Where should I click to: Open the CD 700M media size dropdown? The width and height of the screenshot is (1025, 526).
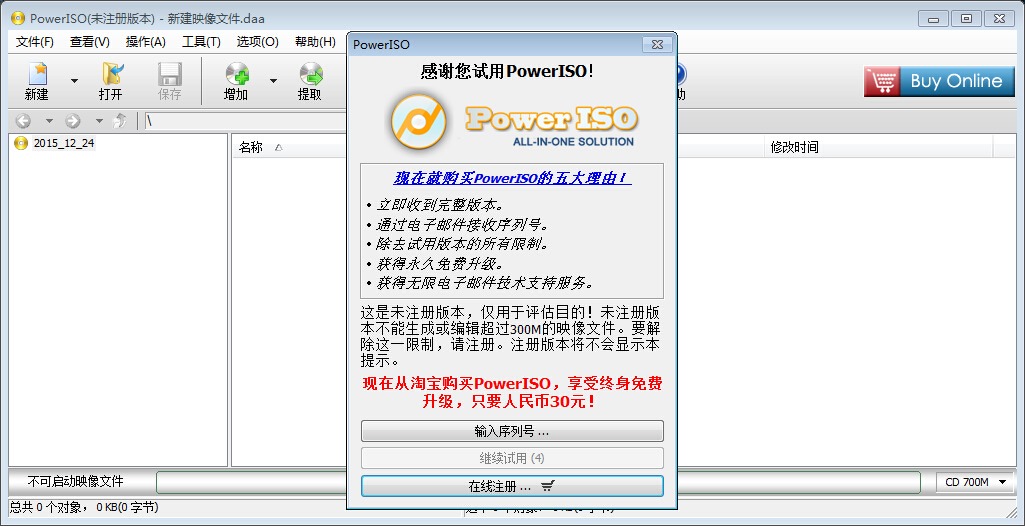pos(975,483)
